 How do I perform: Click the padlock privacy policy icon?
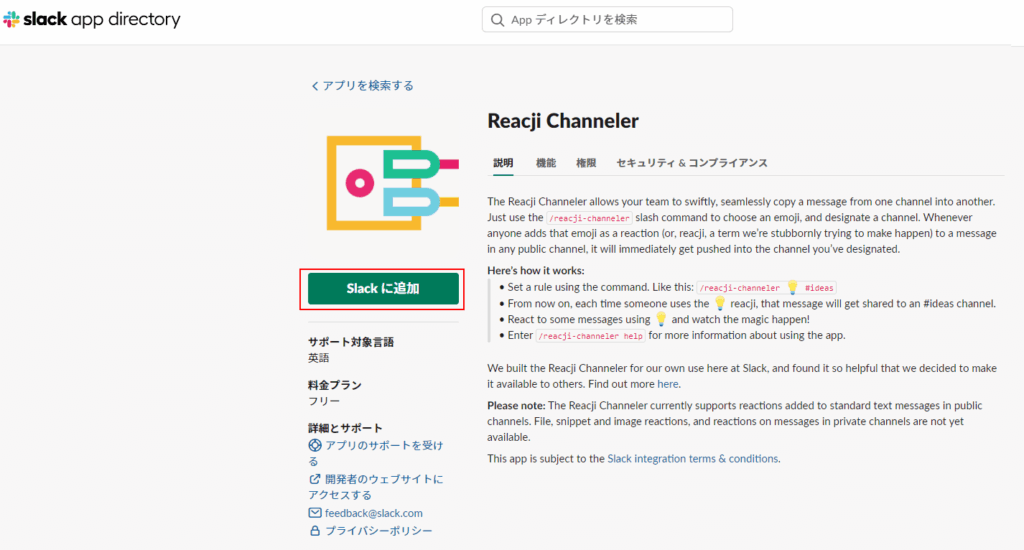click(x=315, y=531)
